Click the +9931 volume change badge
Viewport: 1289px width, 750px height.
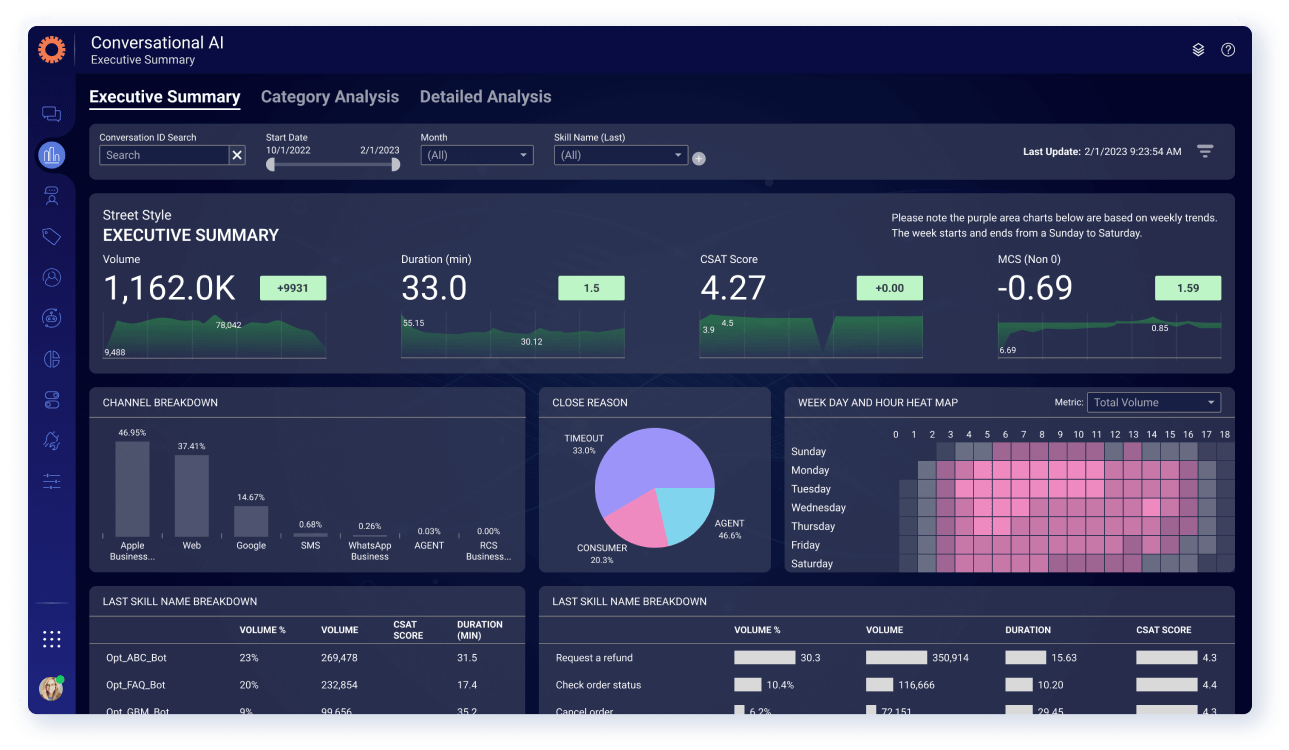293,288
